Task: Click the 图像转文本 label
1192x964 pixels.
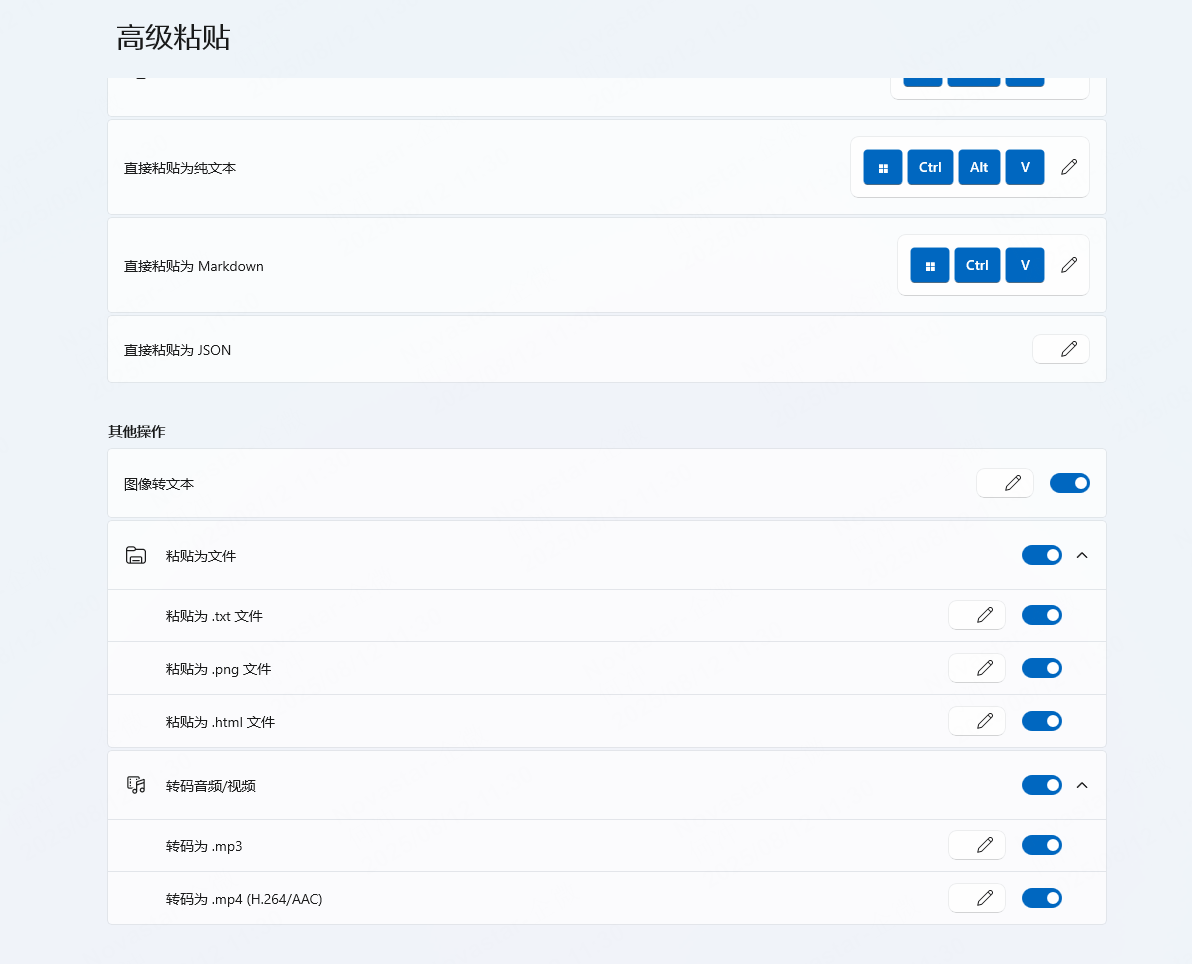Action: 159,484
